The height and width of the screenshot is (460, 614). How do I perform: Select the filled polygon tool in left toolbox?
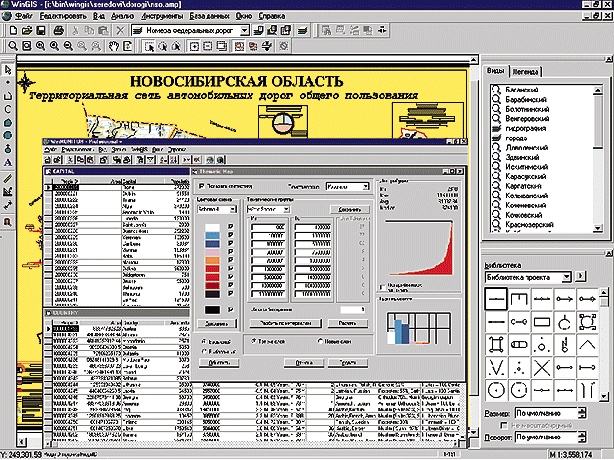(8, 123)
